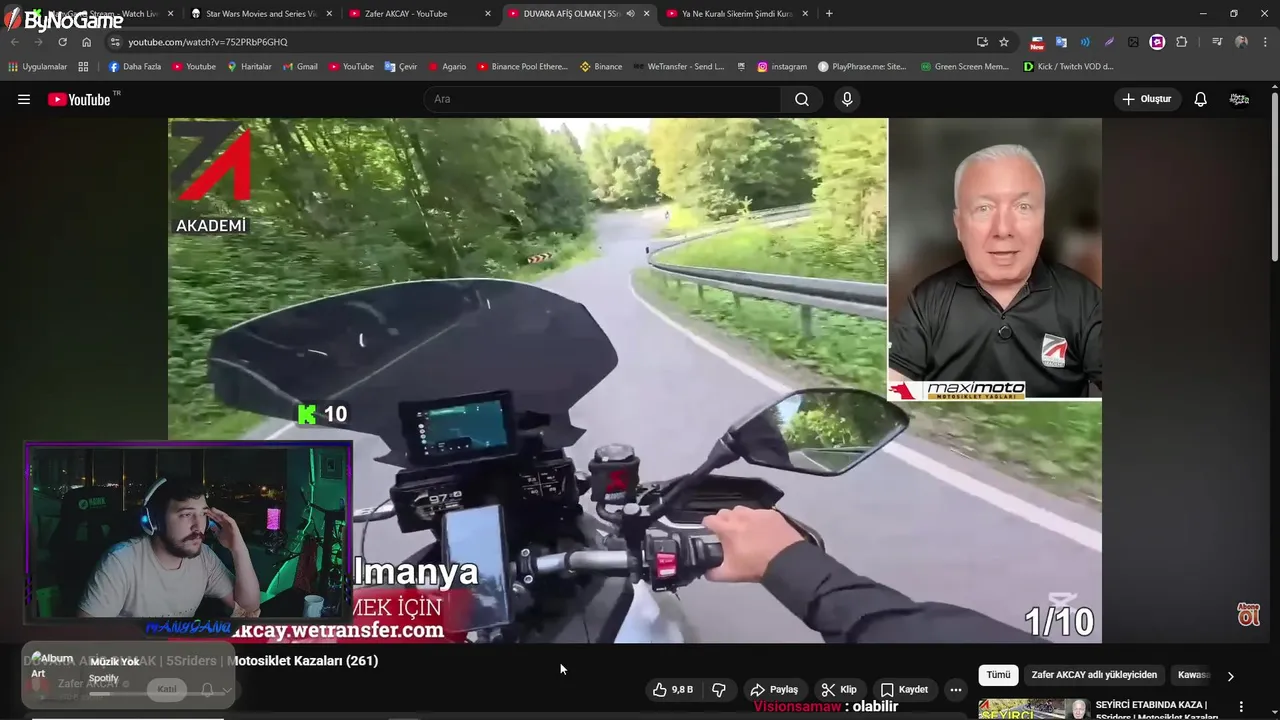The height and width of the screenshot is (720, 1280).
Task: Click the install app icon in address bar
Action: [982, 42]
